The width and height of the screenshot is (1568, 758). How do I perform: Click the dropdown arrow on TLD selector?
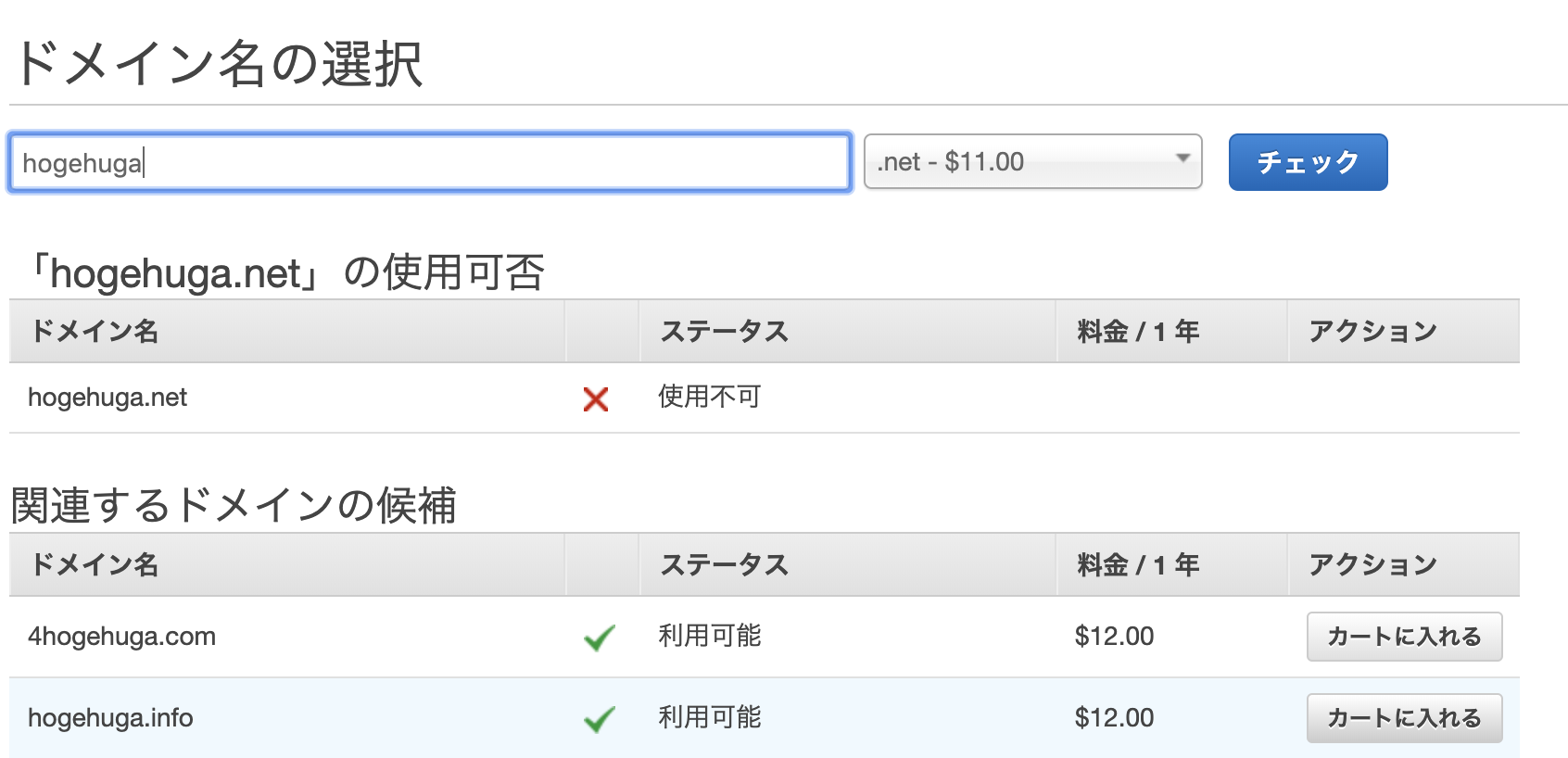1182,158
